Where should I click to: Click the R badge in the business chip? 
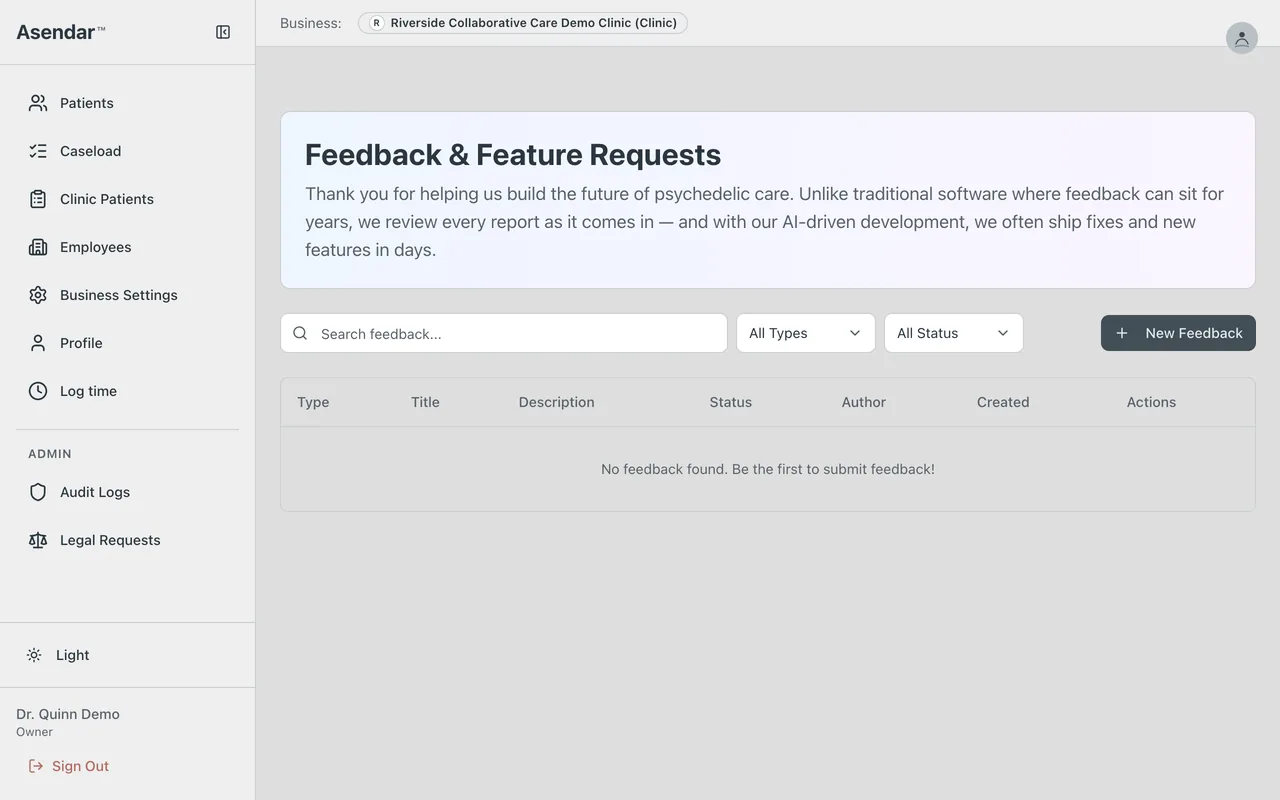point(376,23)
